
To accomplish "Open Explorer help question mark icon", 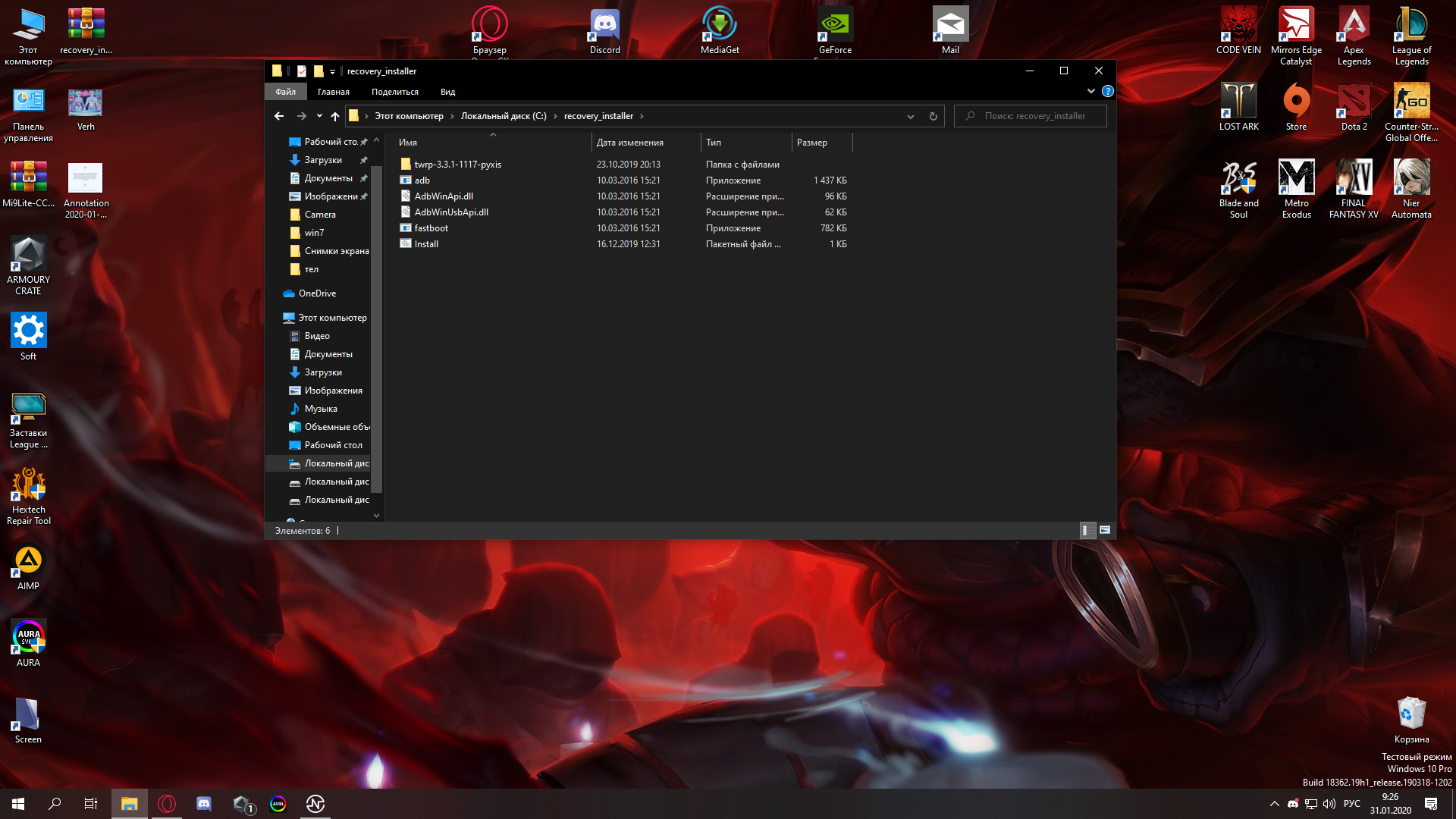I will tap(1108, 91).
